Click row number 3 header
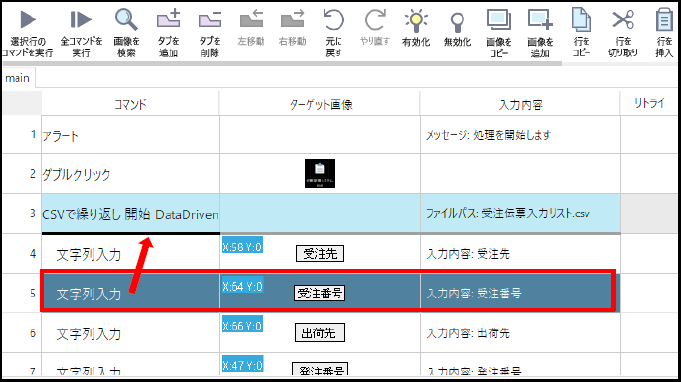The image size is (681, 382). click(22, 214)
